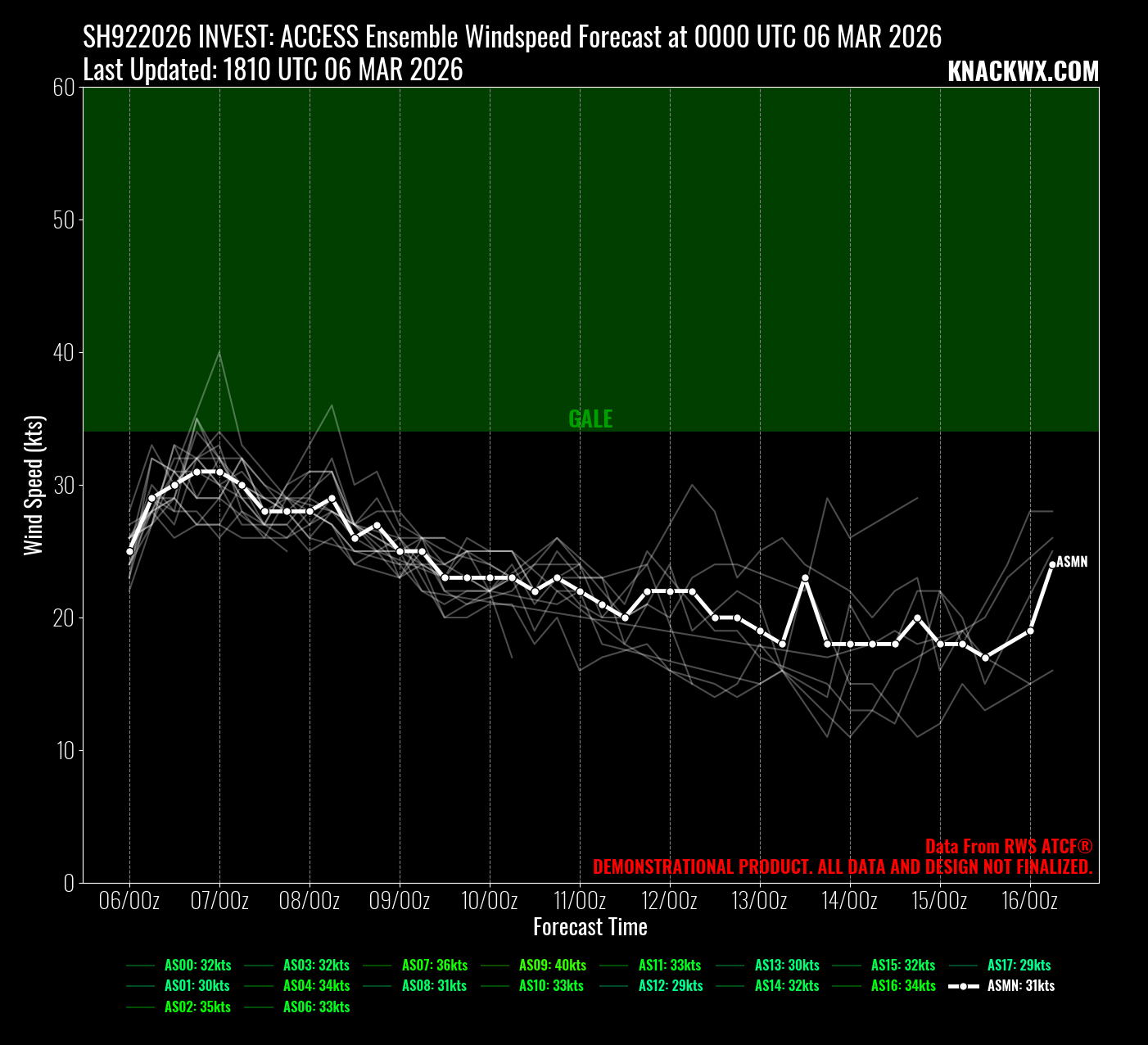Click the Wind Speed (kts) axis title
Screen dimensions: 1148x1045
pos(34,485)
